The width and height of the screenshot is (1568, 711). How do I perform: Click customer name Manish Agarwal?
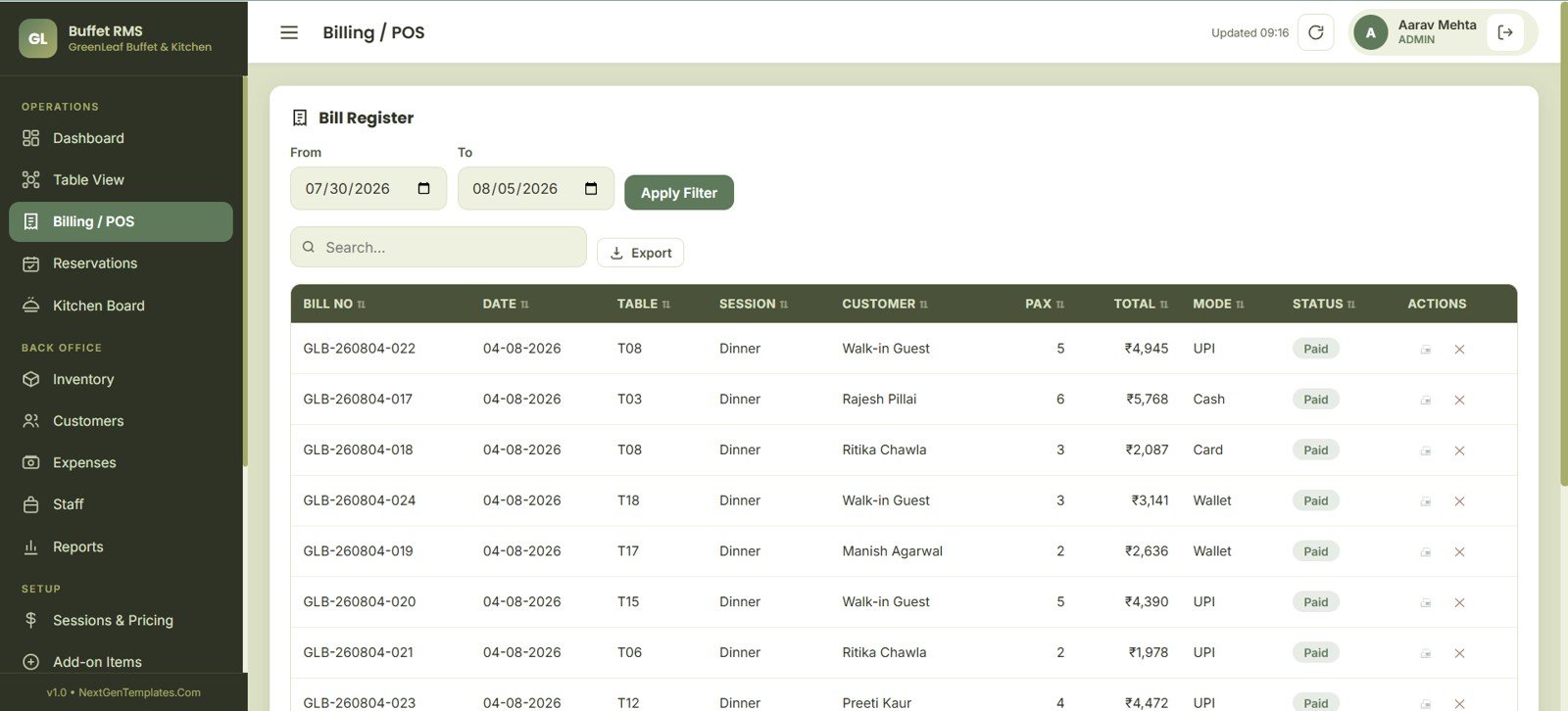tap(892, 551)
